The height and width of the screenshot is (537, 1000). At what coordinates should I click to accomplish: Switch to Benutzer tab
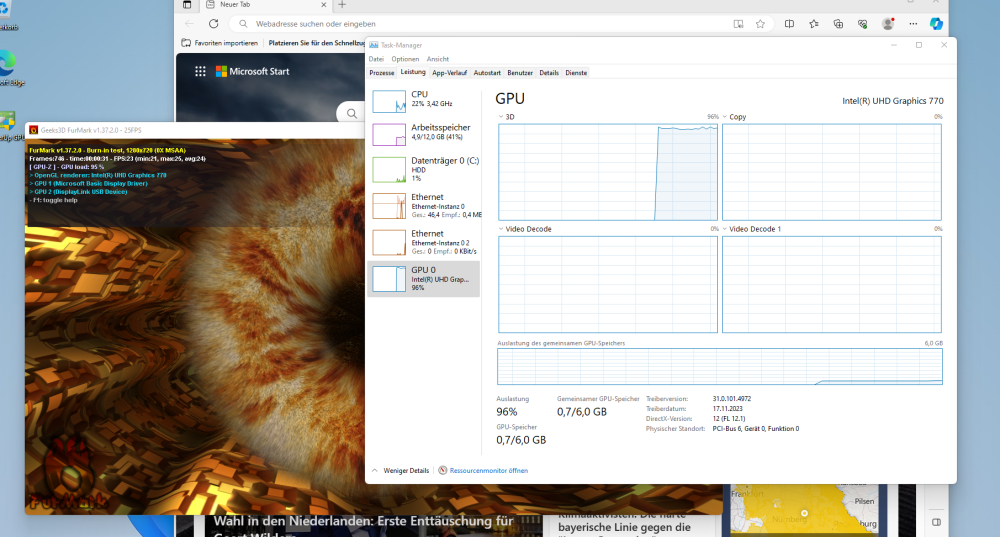pos(520,73)
